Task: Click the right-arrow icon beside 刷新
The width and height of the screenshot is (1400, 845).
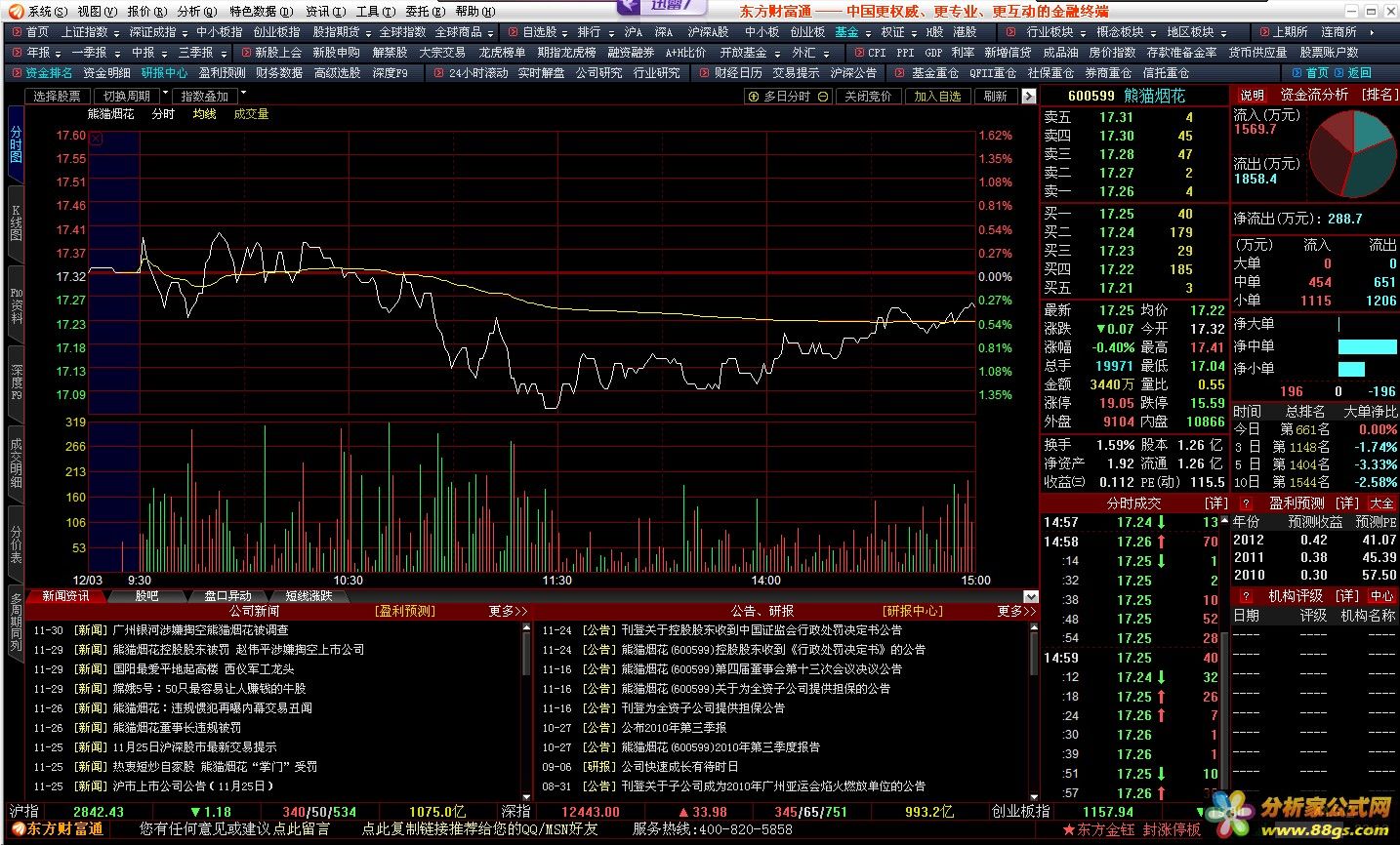Action: point(1028,96)
